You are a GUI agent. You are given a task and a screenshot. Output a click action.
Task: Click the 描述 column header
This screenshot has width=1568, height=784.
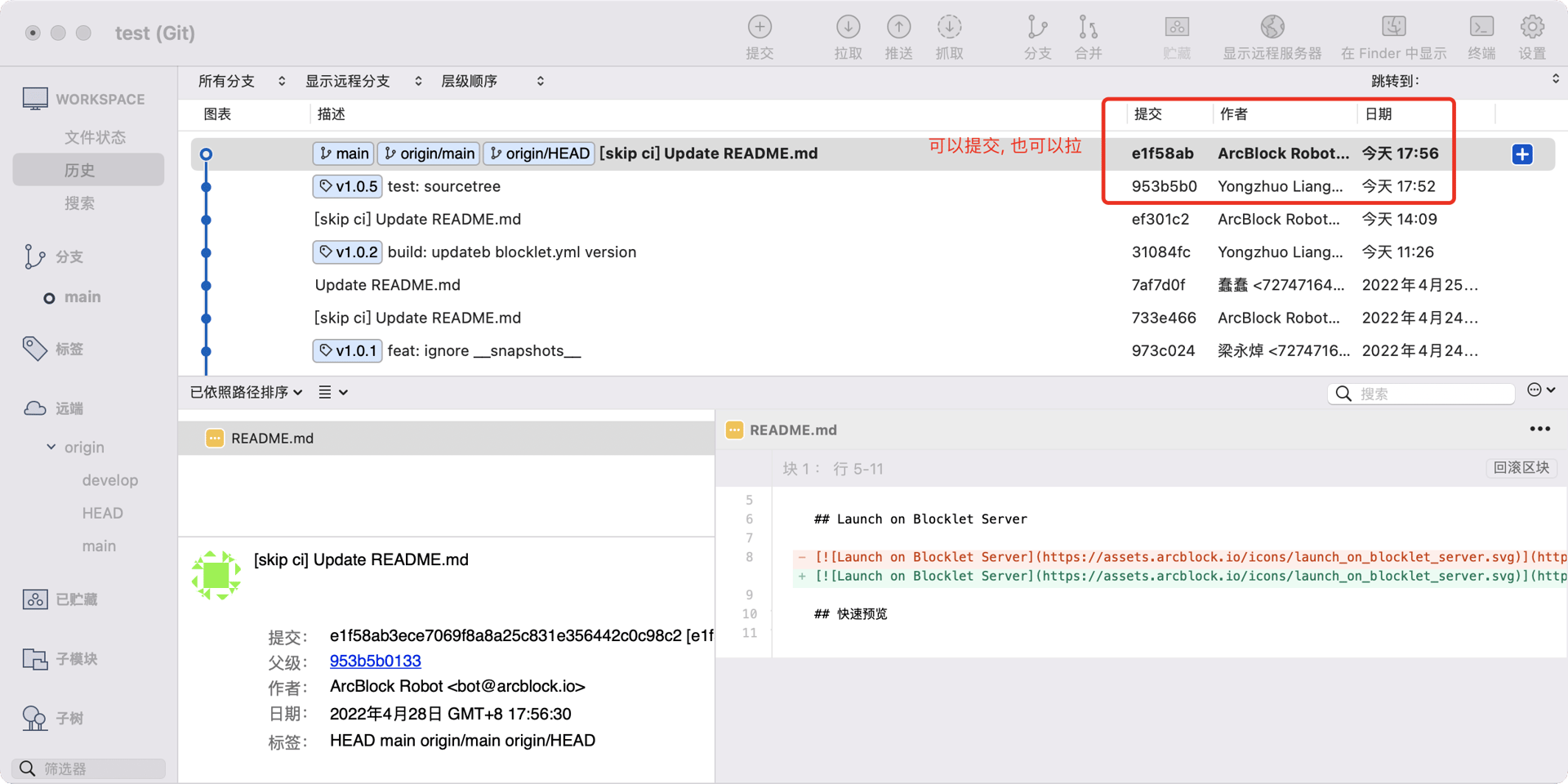pyautogui.click(x=332, y=114)
